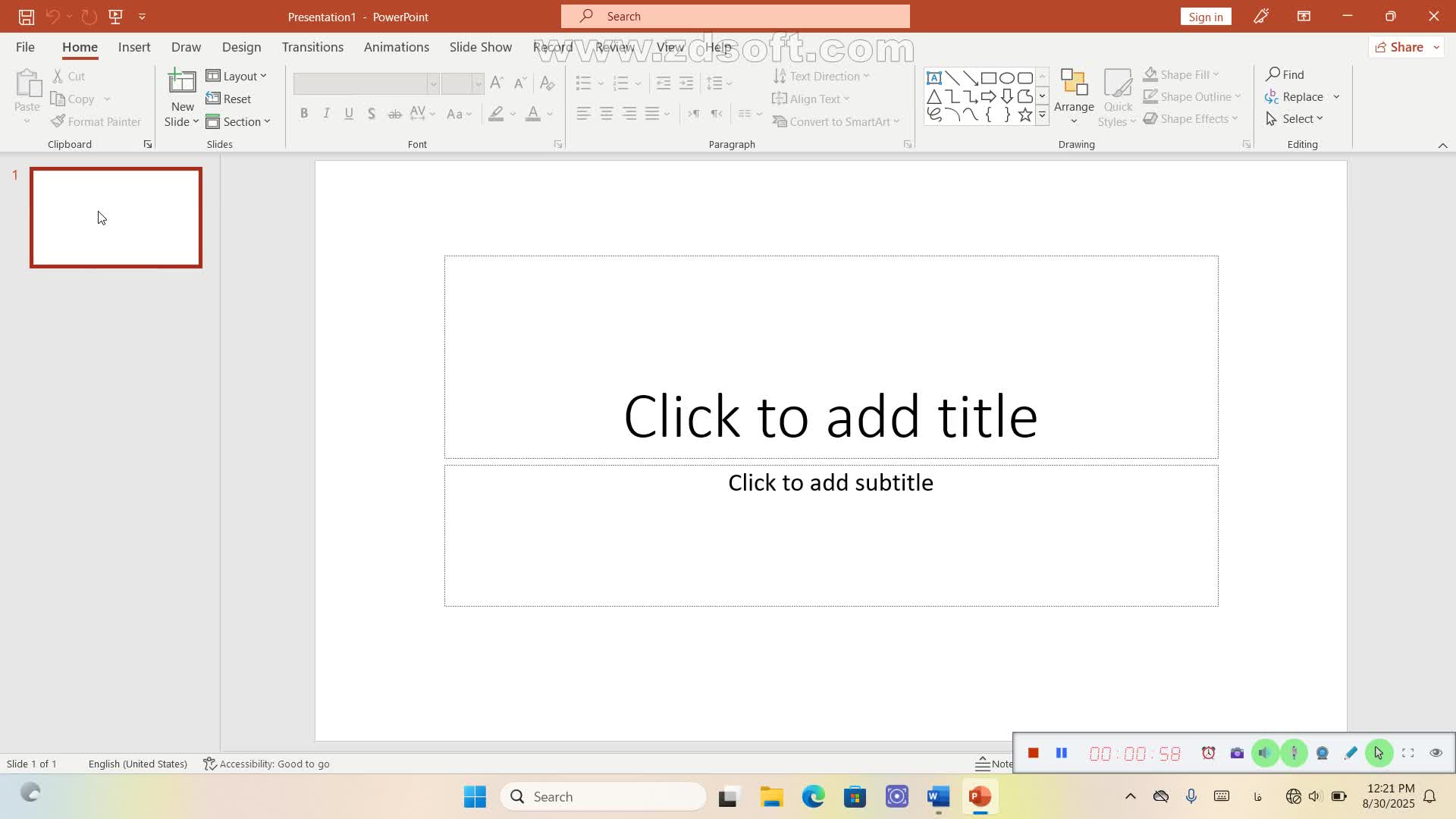Click the New Slide icon
Viewport: 1456px width, 819px height.
(x=182, y=82)
